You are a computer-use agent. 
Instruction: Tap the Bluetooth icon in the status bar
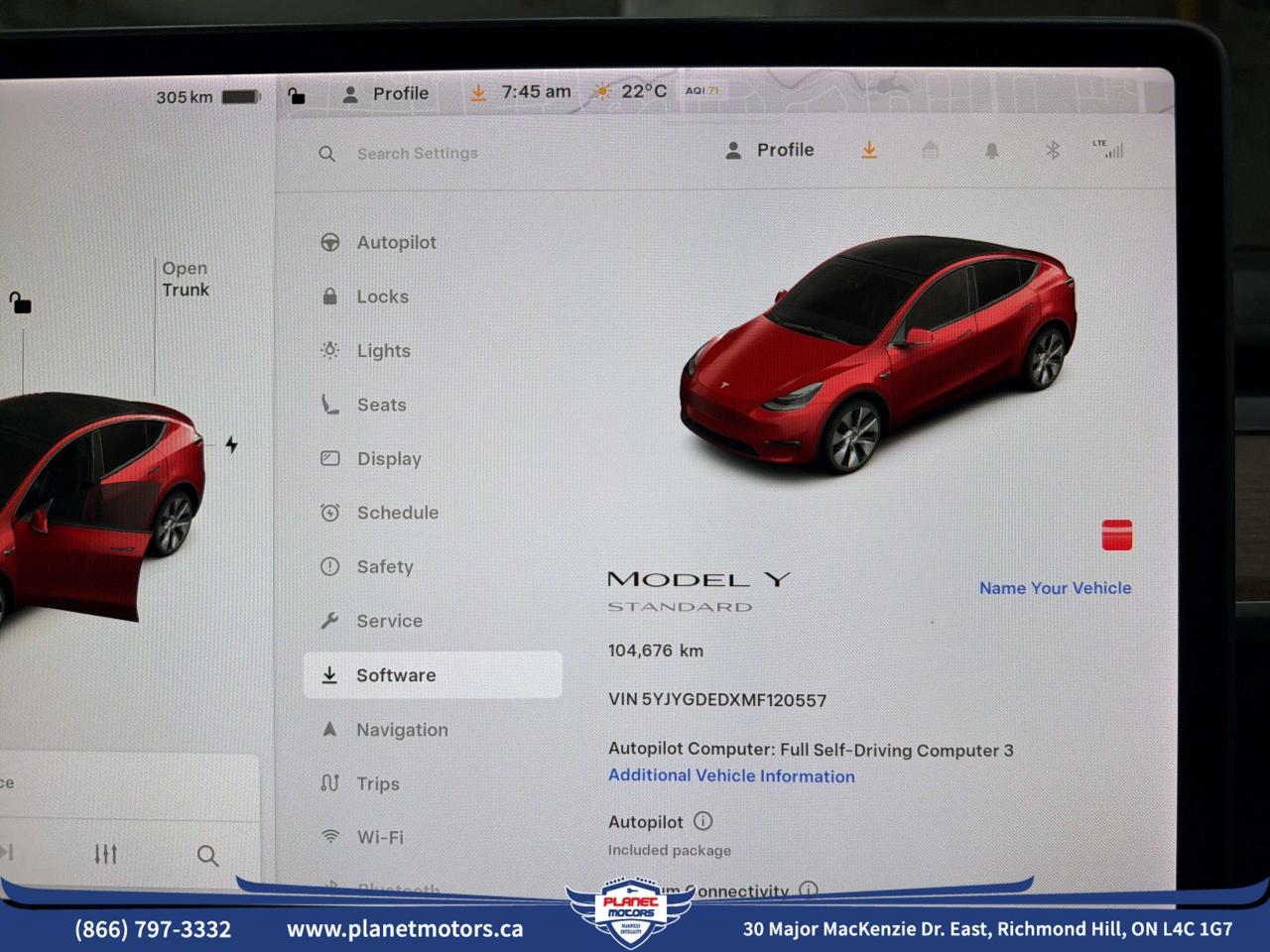(1053, 151)
